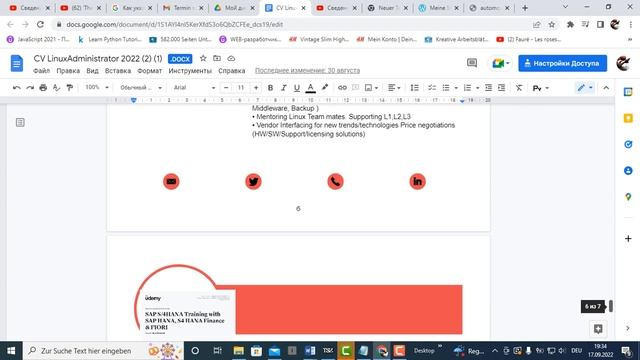Apply underline formatting
This screenshot has width=640, height=360.
pos(297,88)
